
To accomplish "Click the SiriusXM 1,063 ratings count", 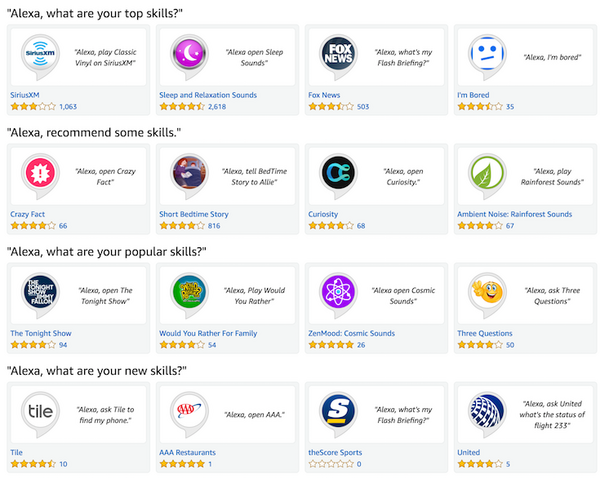I will [68, 106].
